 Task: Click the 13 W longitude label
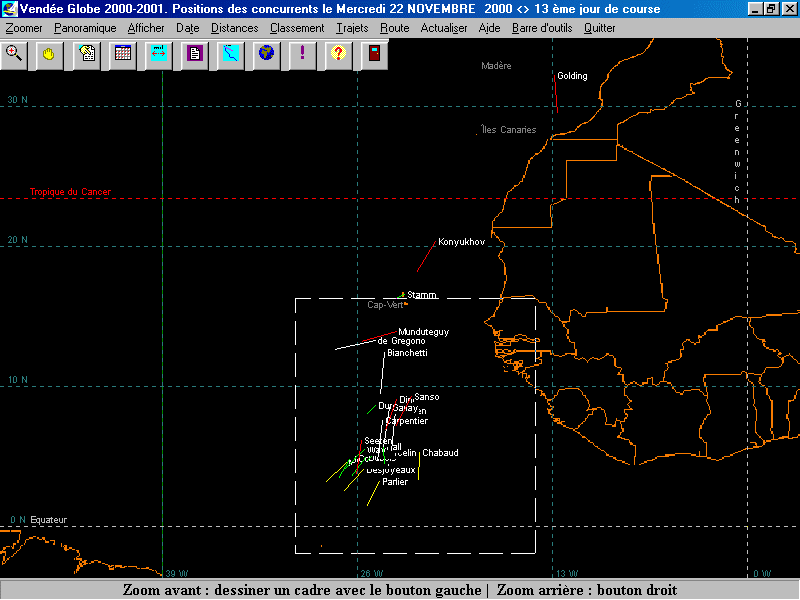[x=567, y=573]
